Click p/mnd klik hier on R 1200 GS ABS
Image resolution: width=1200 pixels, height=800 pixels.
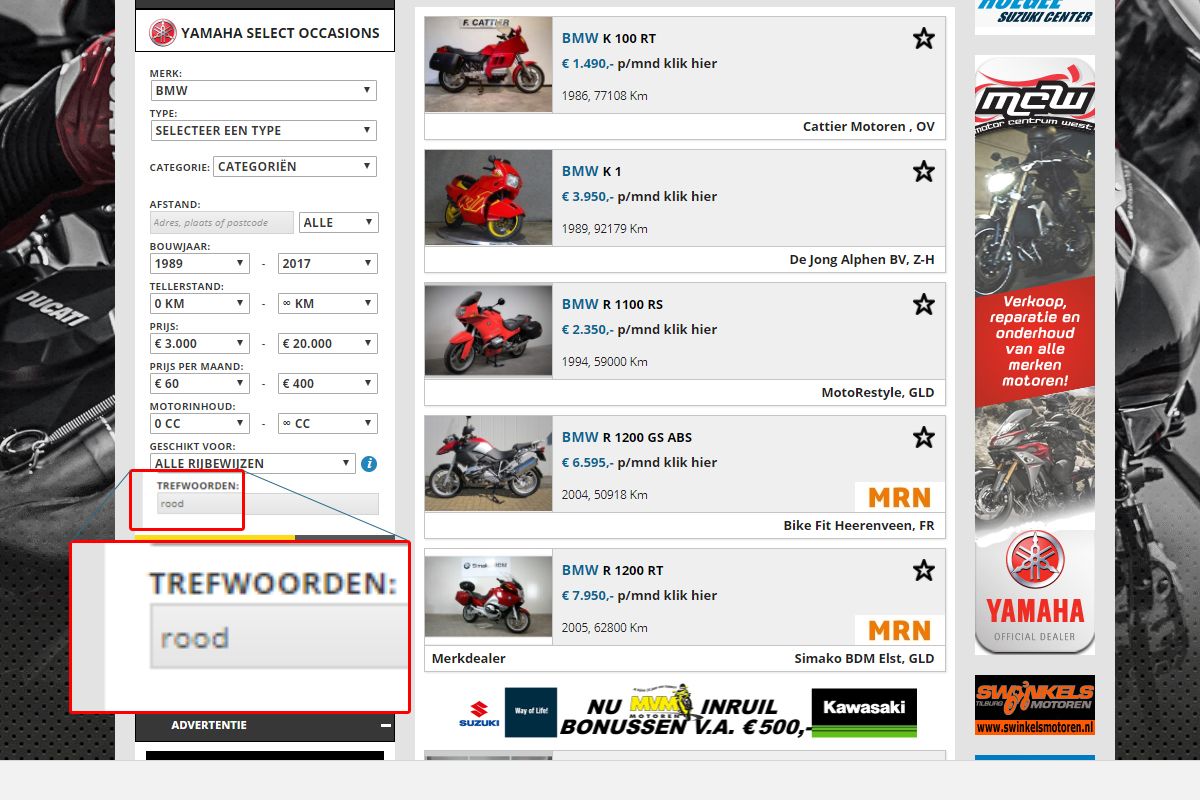coord(667,463)
